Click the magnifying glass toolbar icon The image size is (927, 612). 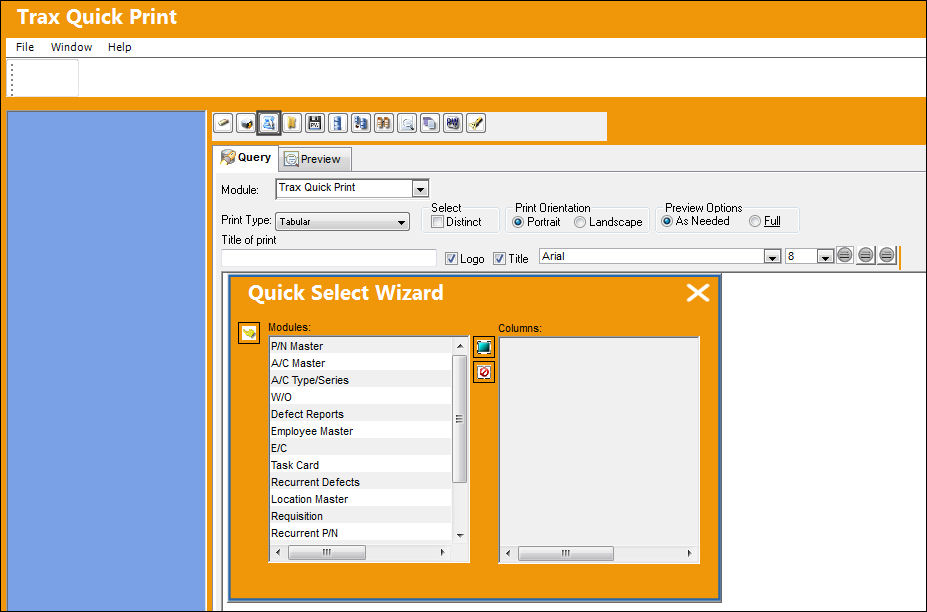point(407,124)
